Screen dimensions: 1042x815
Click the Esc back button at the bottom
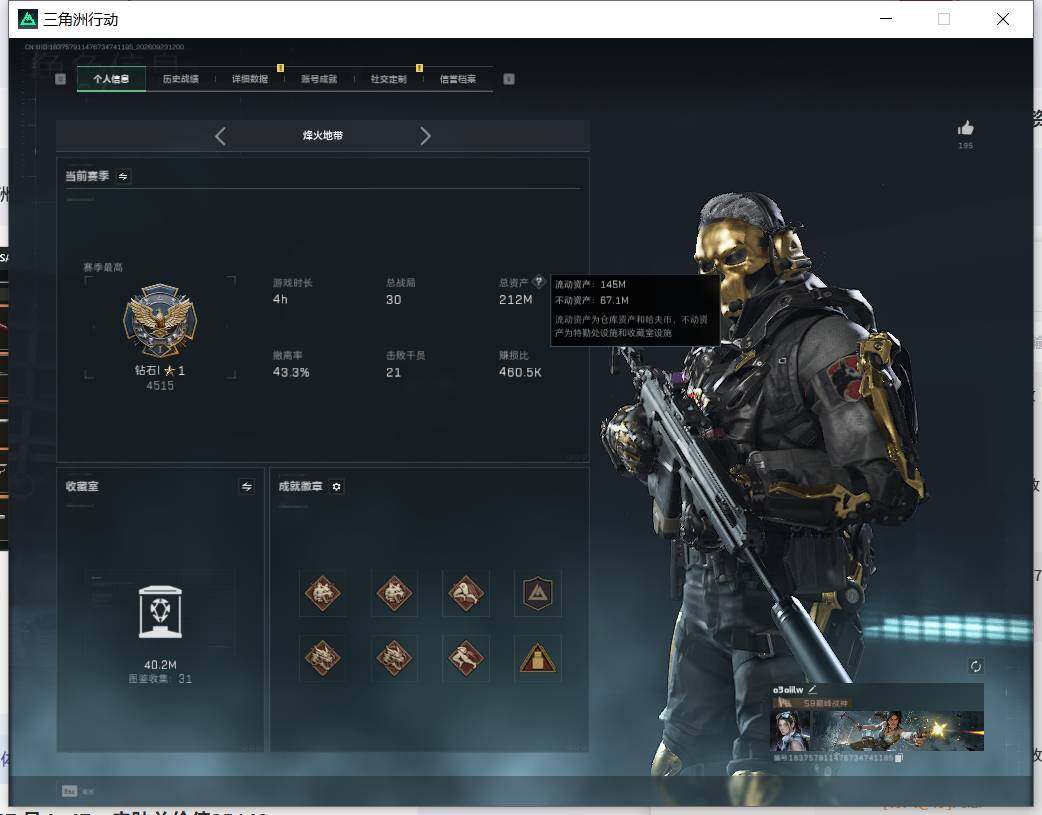pyautogui.click(x=78, y=791)
